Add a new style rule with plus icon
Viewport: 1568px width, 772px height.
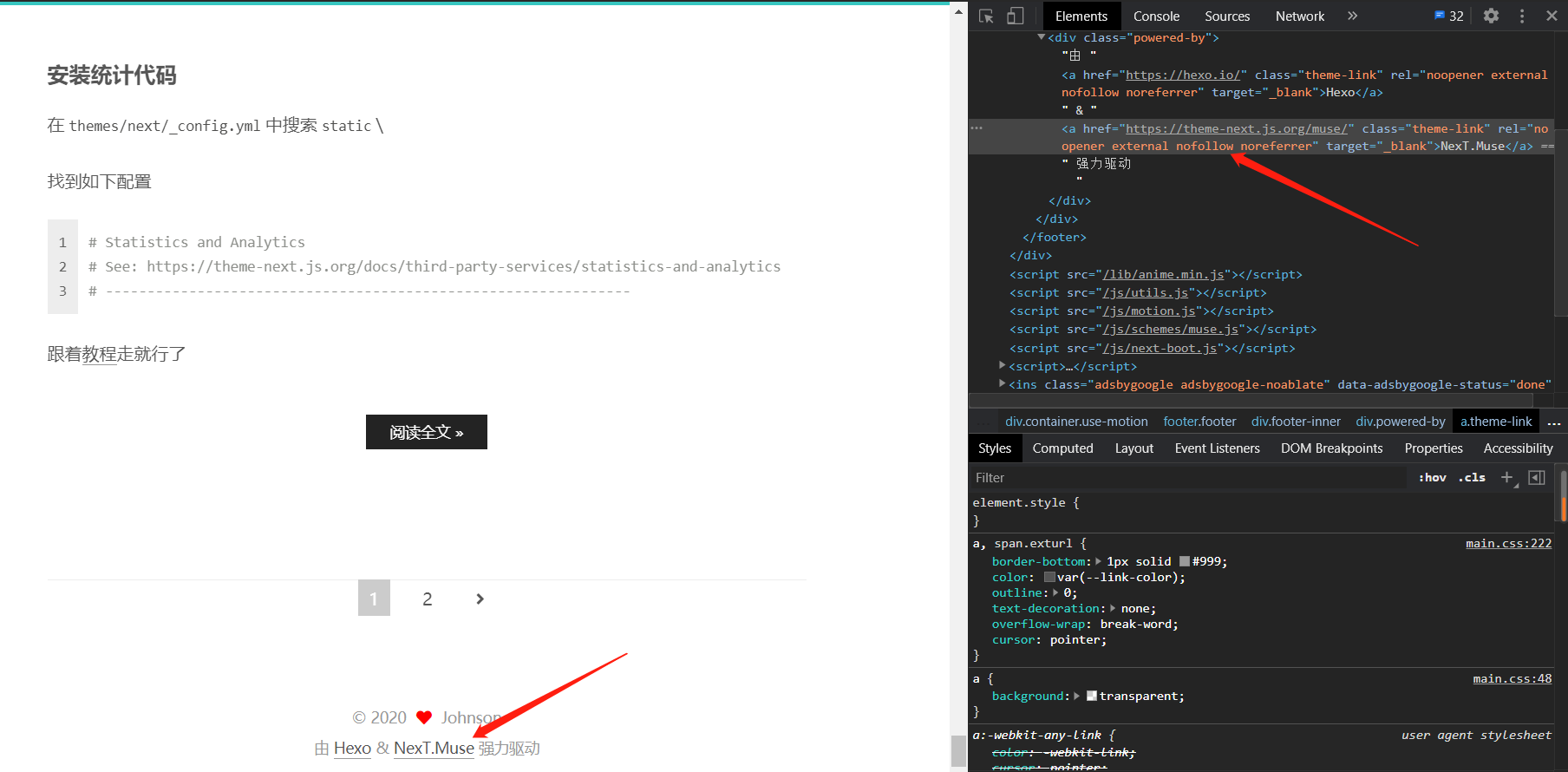click(x=1506, y=477)
